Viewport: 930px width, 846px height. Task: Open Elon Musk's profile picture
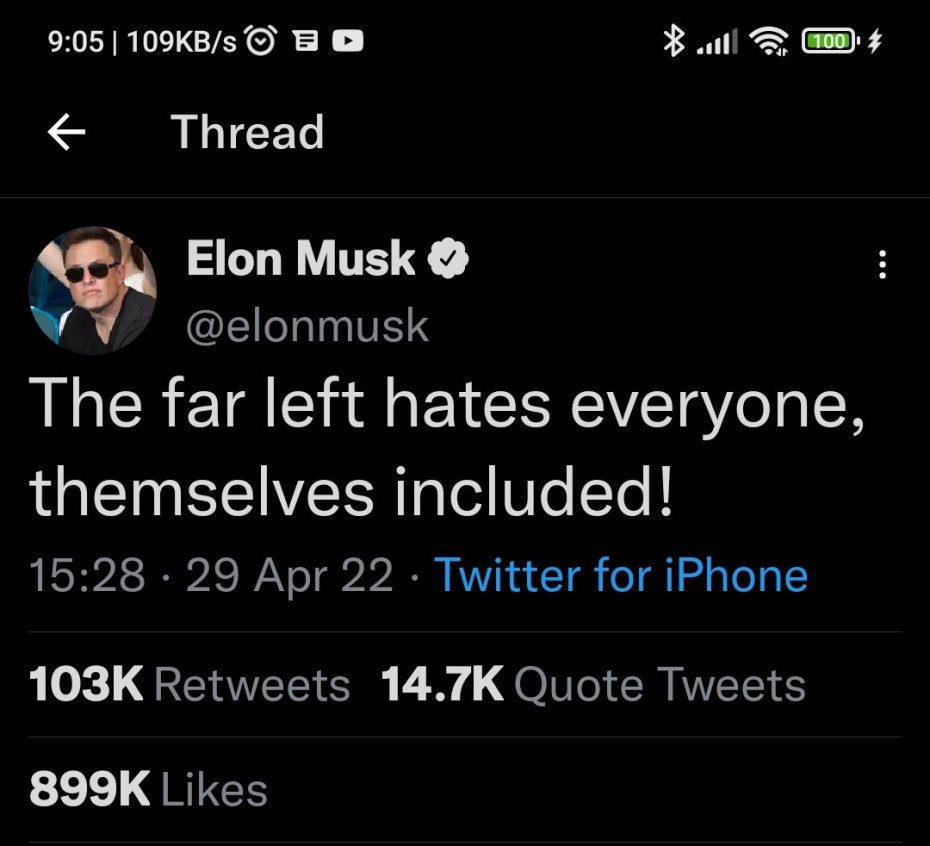tap(93, 290)
